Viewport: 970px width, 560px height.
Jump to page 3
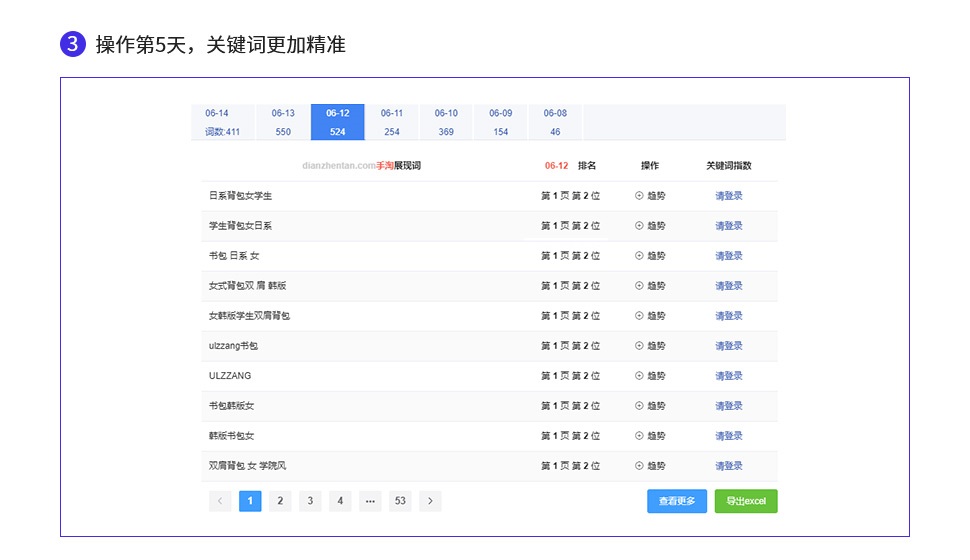pos(310,501)
